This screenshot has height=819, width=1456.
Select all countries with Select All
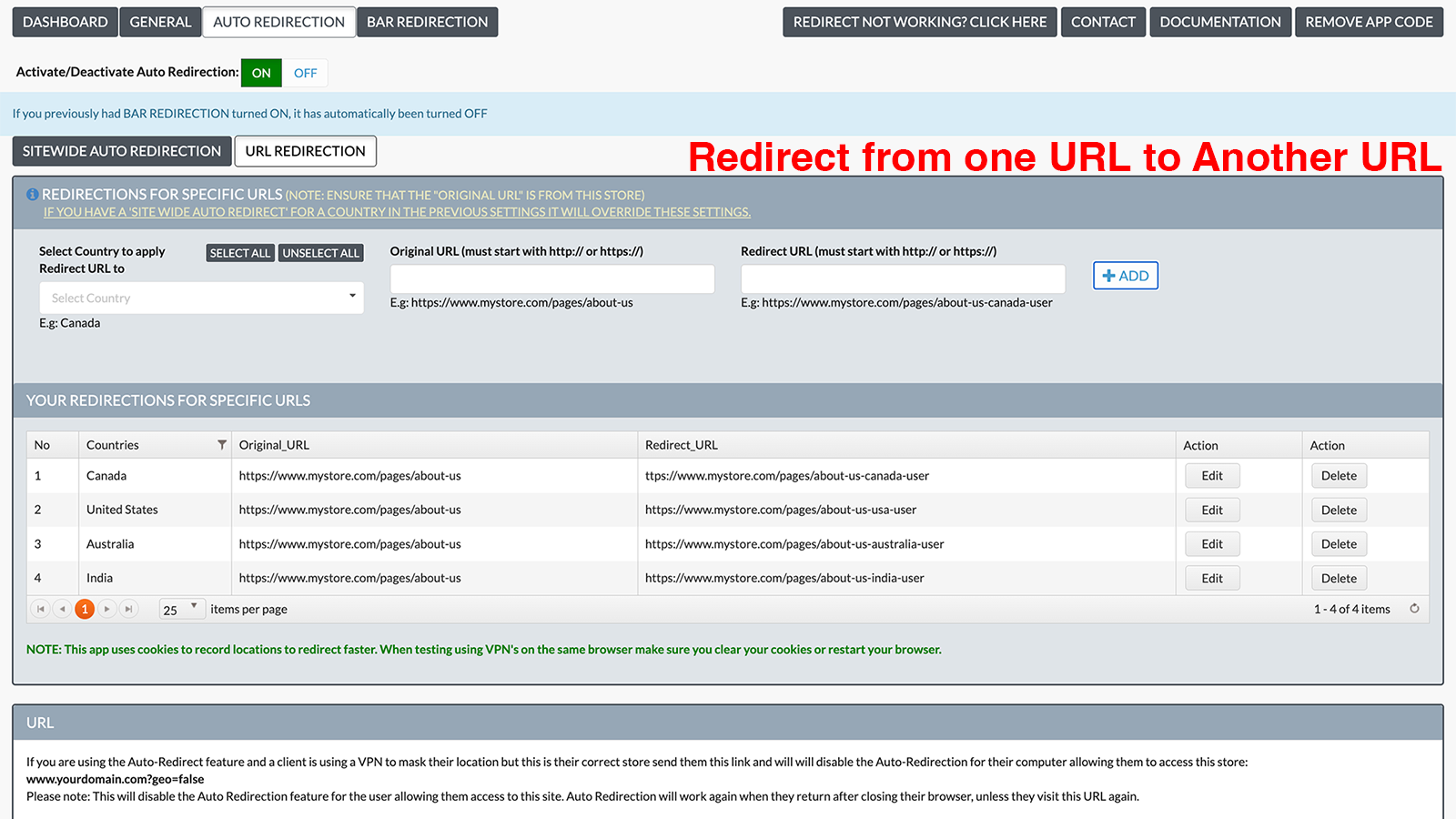click(239, 252)
